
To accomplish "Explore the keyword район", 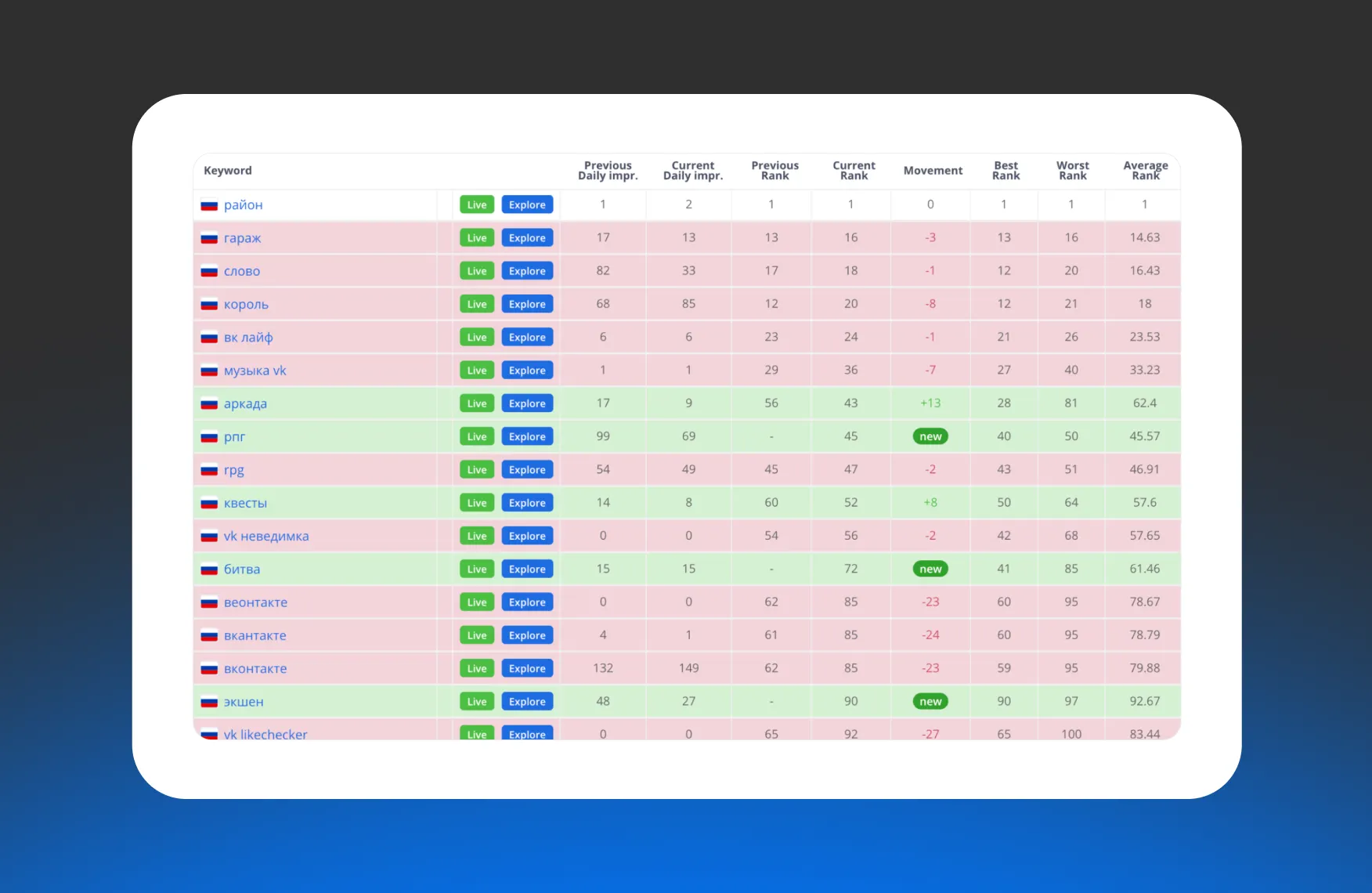I will click(527, 204).
